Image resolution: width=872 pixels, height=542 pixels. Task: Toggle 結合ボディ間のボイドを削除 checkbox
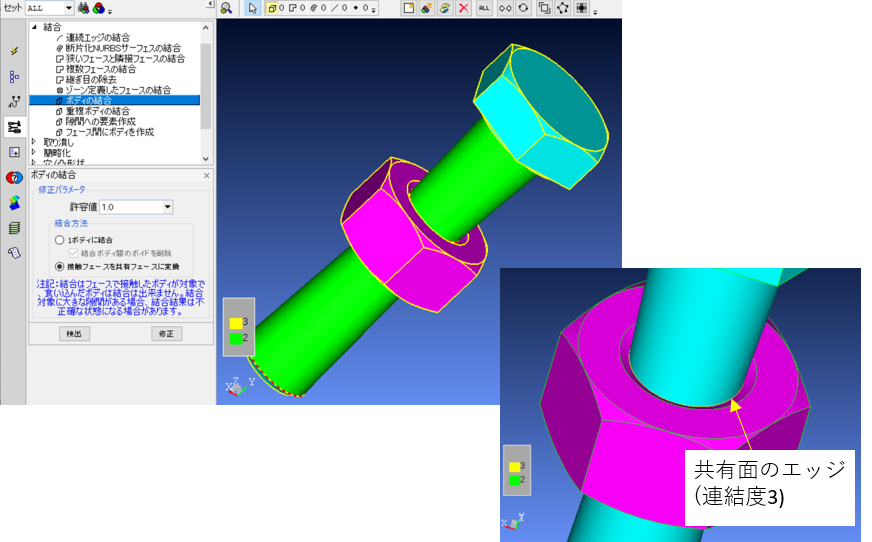point(73,253)
